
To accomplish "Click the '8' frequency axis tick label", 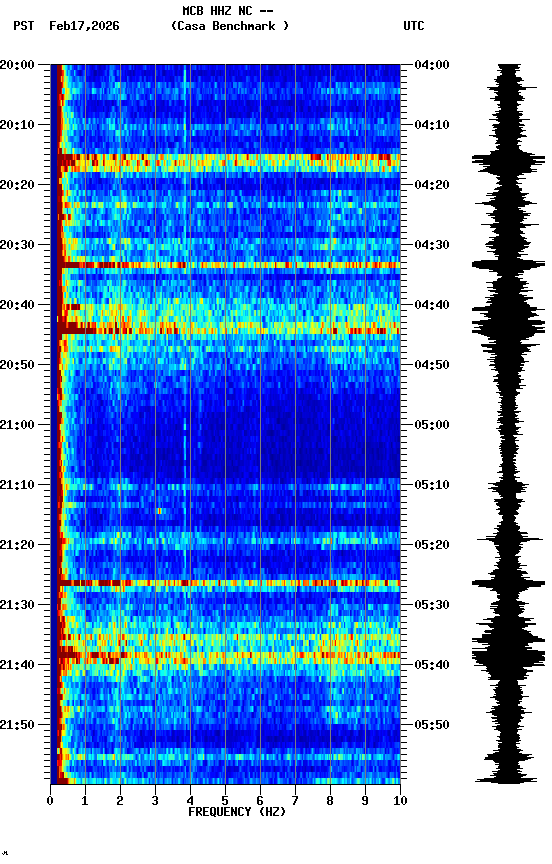I will coord(330,801).
